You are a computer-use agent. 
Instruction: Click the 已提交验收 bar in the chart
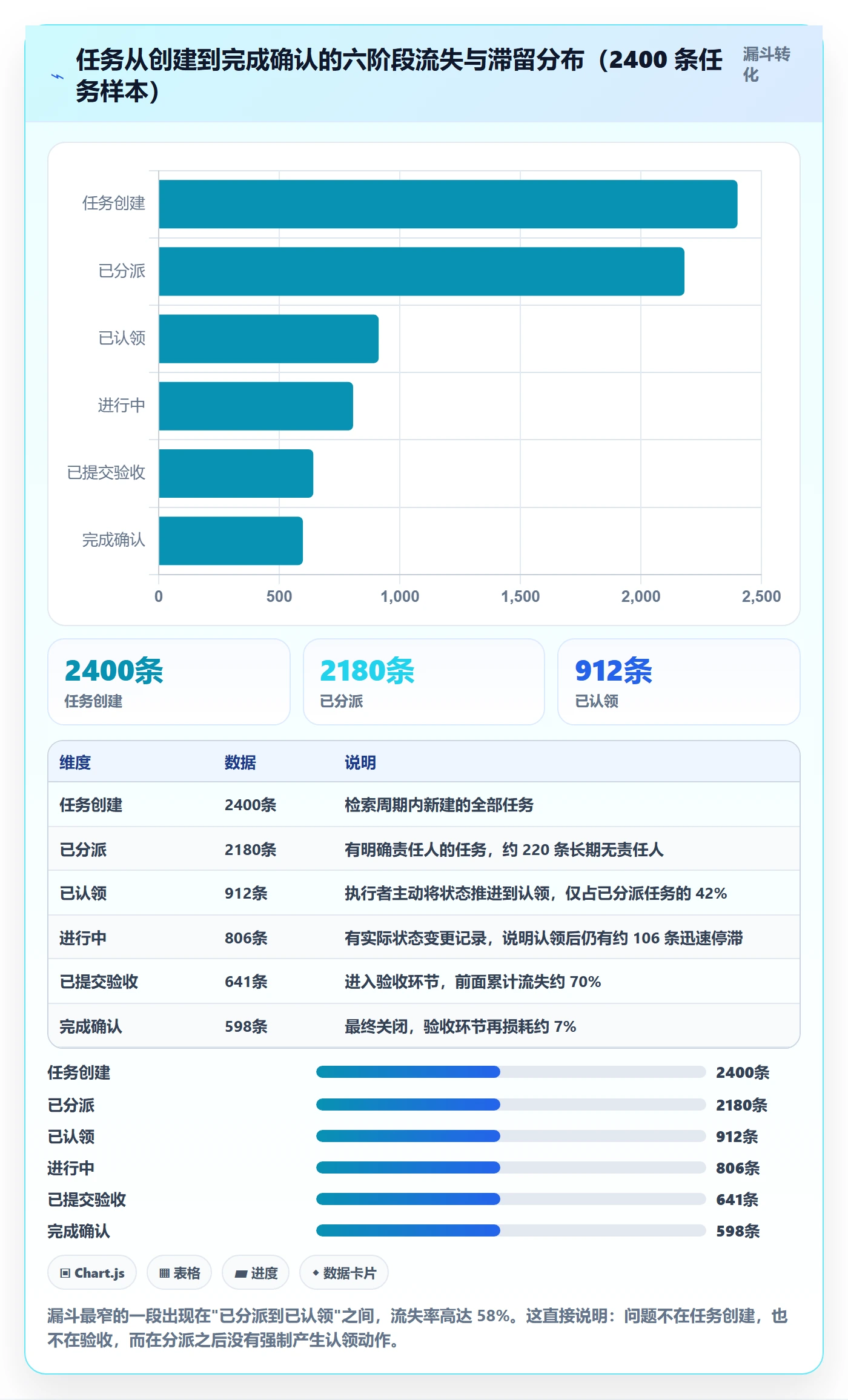click(236, 474)
